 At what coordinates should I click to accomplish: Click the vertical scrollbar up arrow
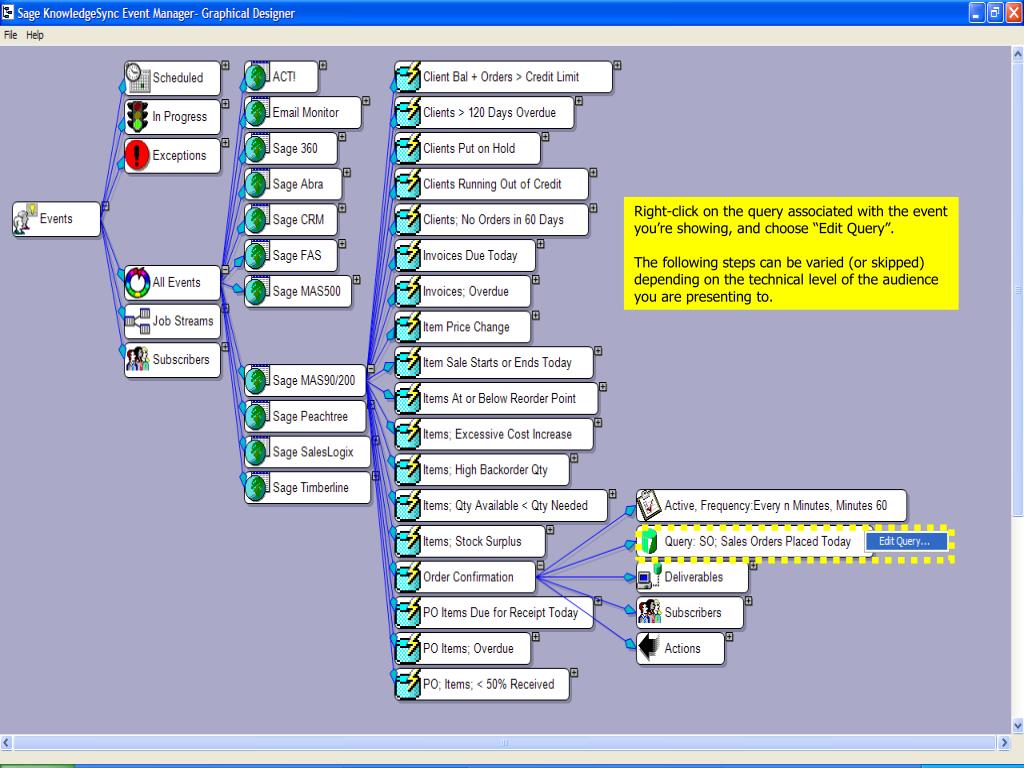coord(1017,55)
